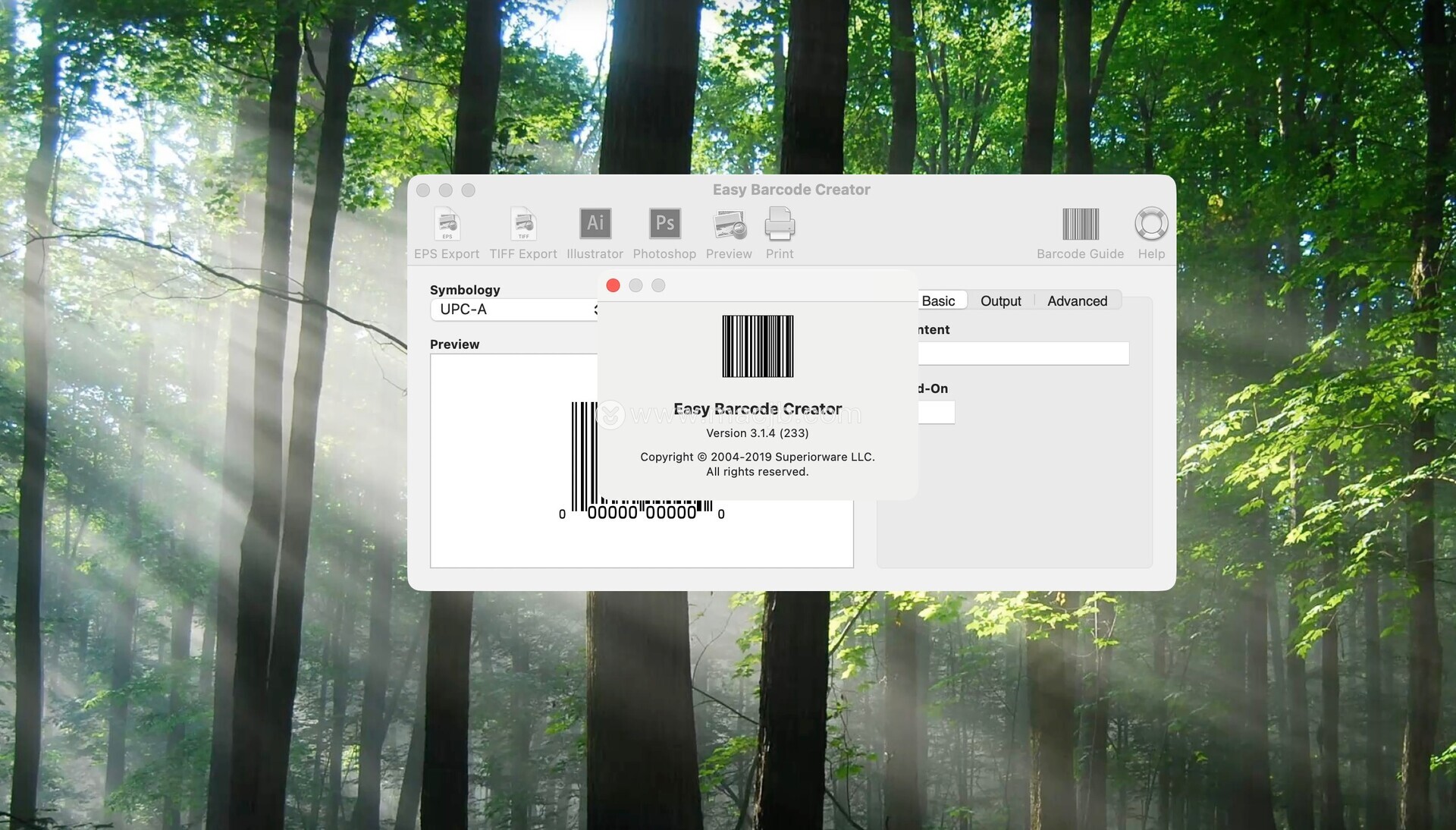Click the Preview toolbar icon
The width and height of the screenshot is (1456, 830).
click(729, 225)
